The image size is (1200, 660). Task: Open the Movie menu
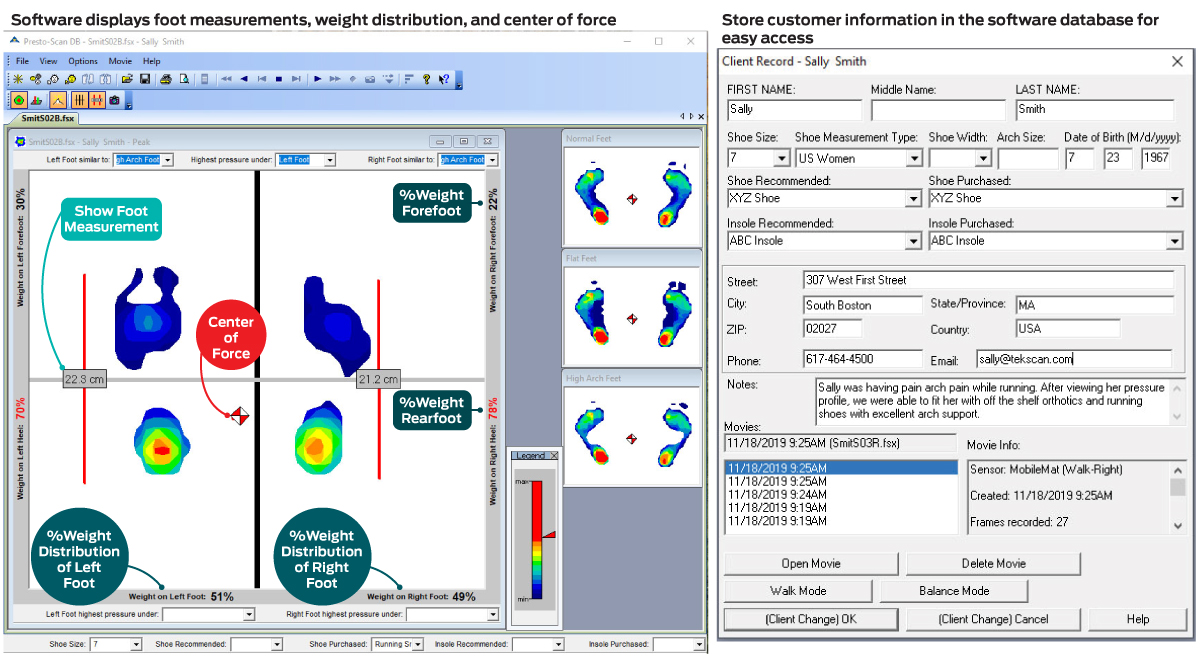pyautogui.click(x=119, y=61)
